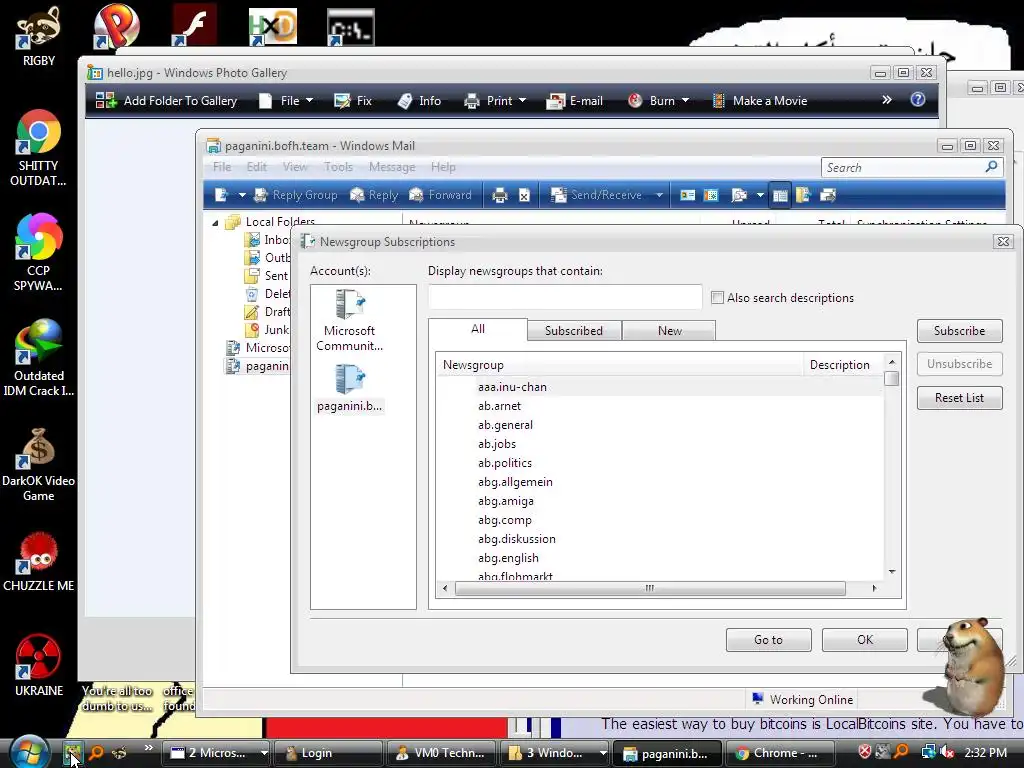Open the Burn dropdown in Photo Gallery

(658, 101)
